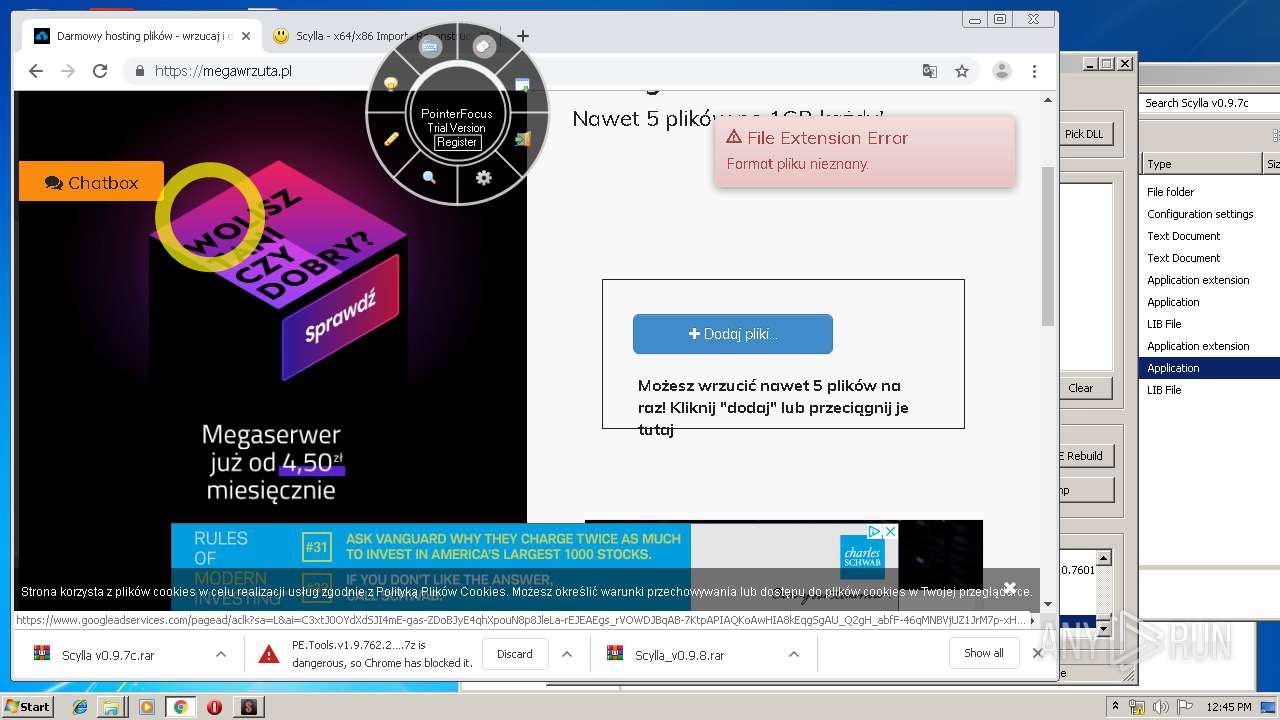Click the exit door icon in PointerFocus wheel
1280x720 pixels.
click(522, 139)
